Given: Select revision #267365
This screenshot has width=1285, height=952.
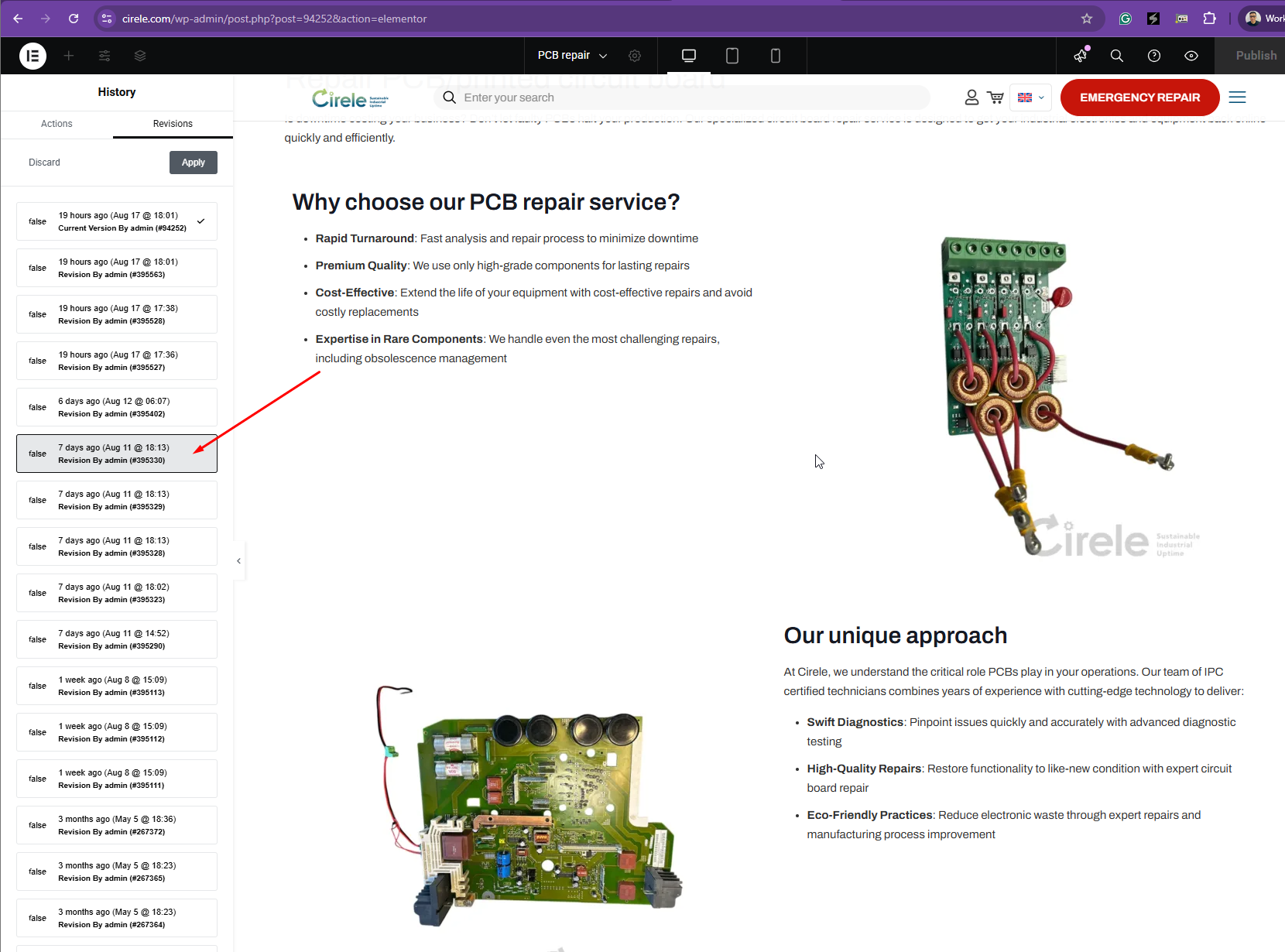Looking at the screenshot, I should (x=117, y=872).
